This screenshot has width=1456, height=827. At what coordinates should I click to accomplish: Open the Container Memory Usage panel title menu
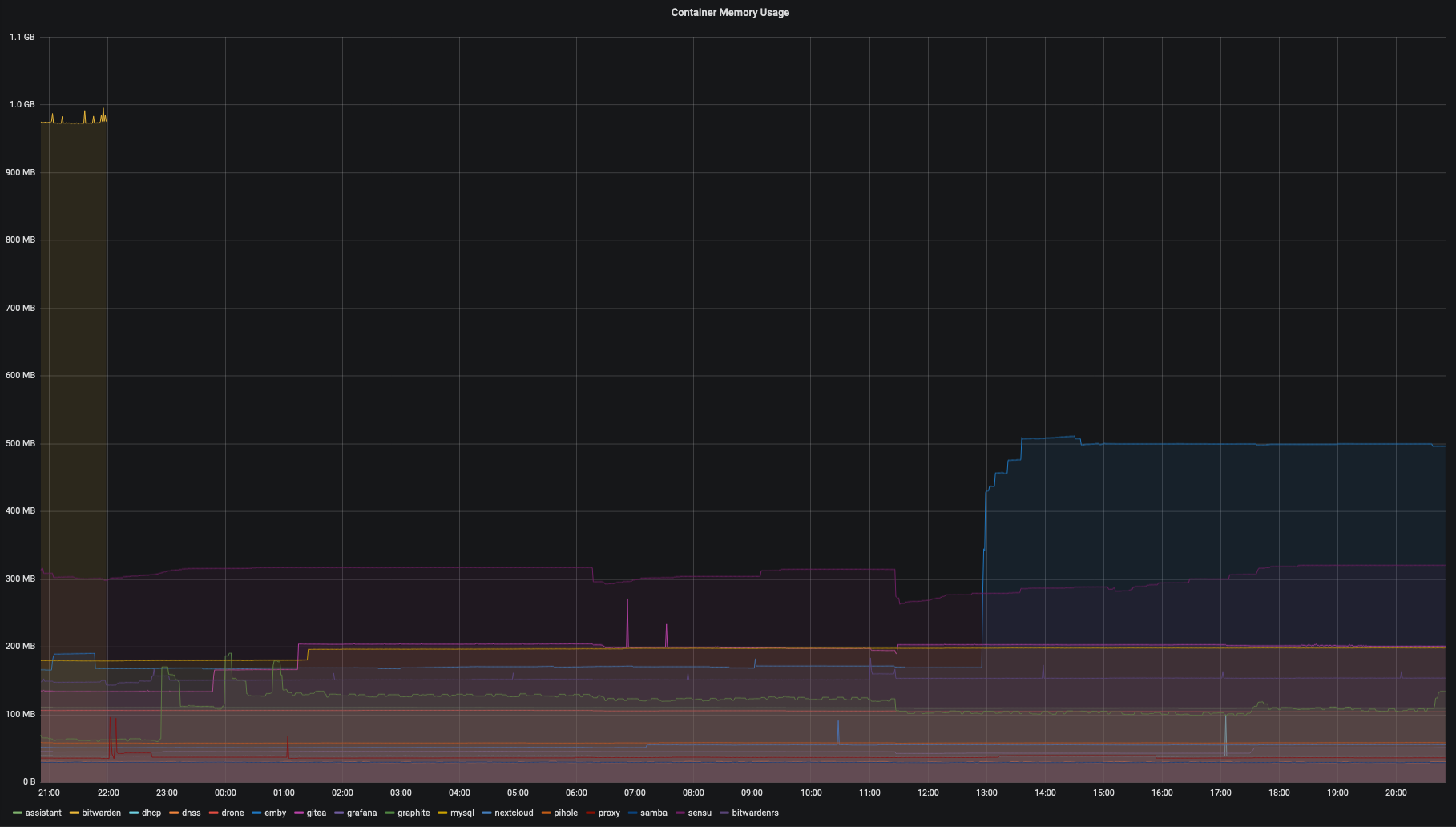pyautogui.click(x=729, y=12)
